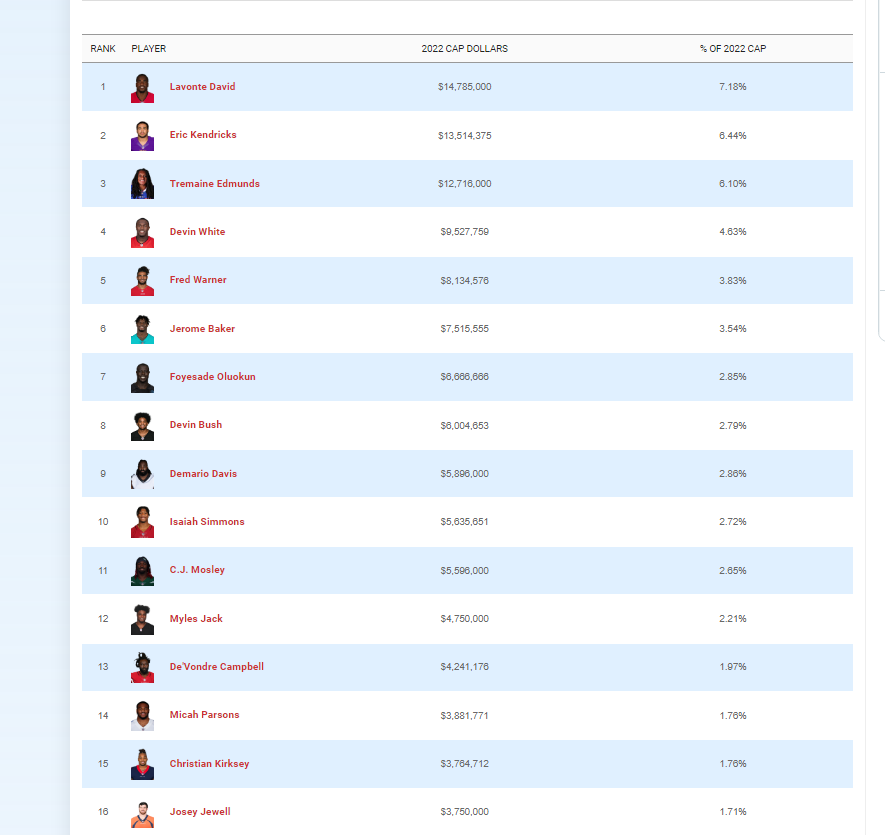Click Myles Jack's headshot image
This screenshot has width=885, height=835.
[x=142, y=619]
